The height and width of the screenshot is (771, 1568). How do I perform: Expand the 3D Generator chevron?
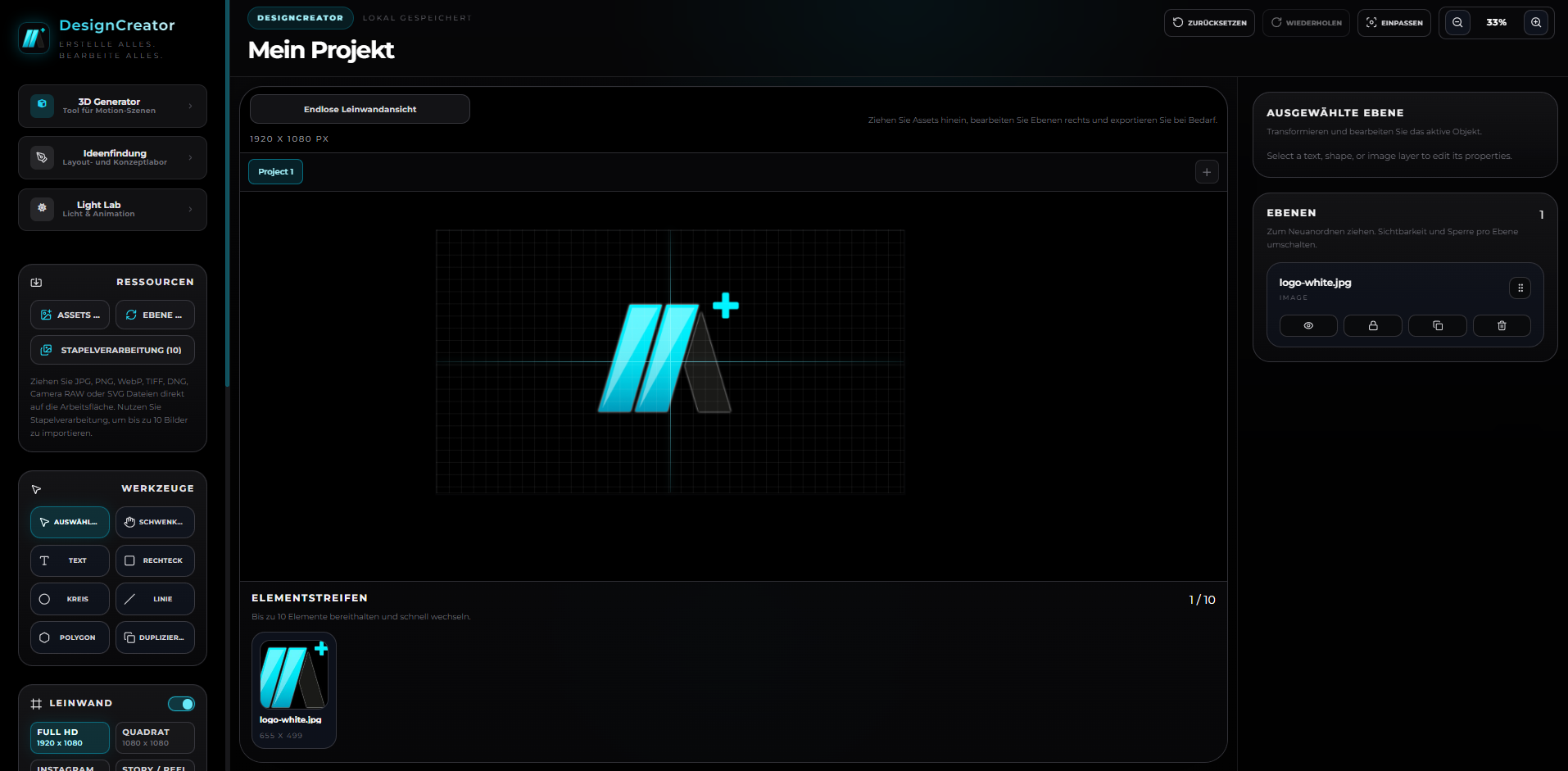[x=190, y=106]
